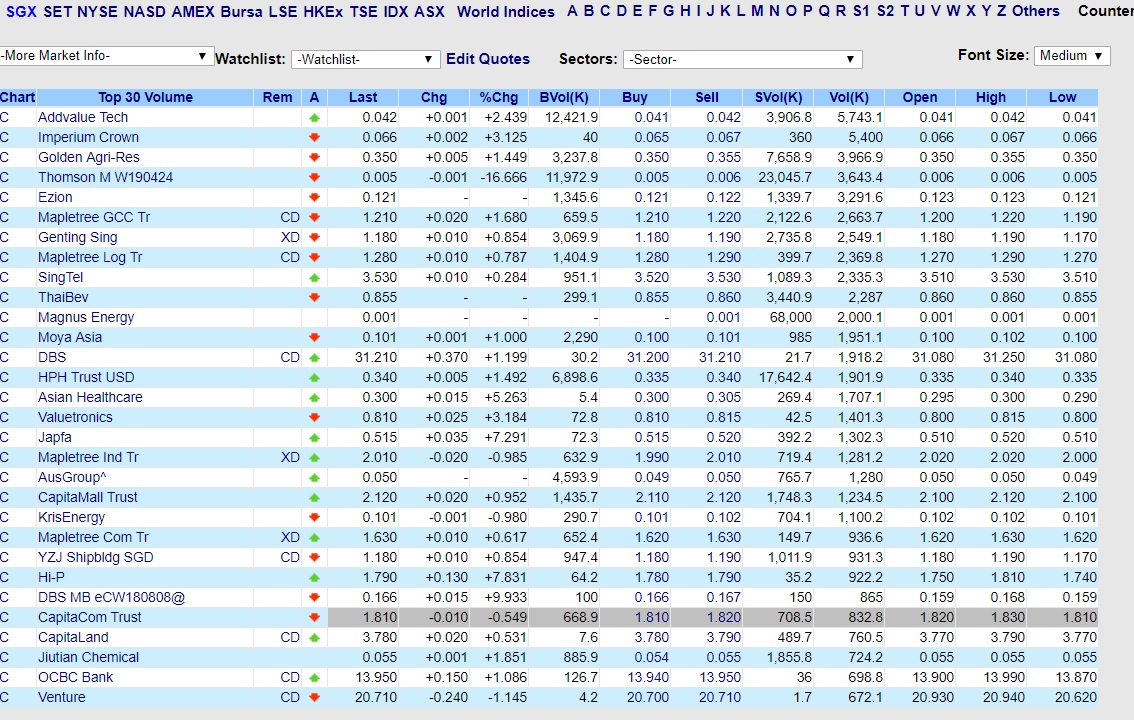Select the ASX market tab
This screenshot has height=720, width=1134.
point(429,12)
